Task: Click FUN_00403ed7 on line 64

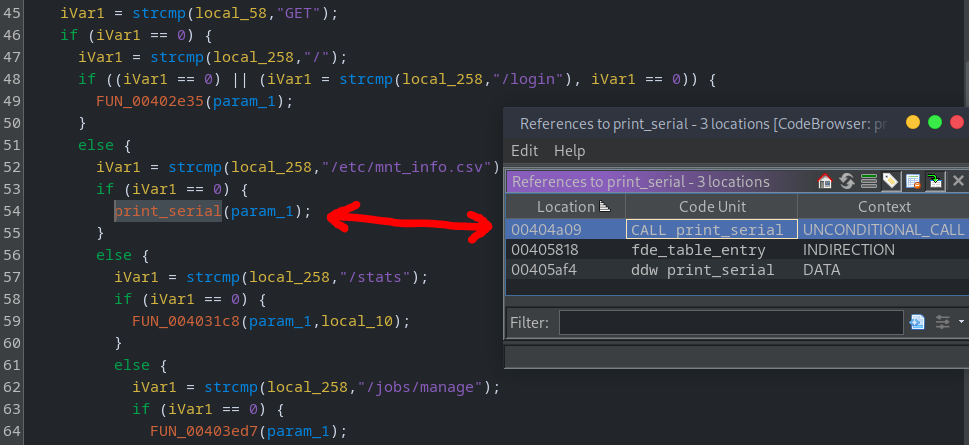Action: tap(204, 431)
